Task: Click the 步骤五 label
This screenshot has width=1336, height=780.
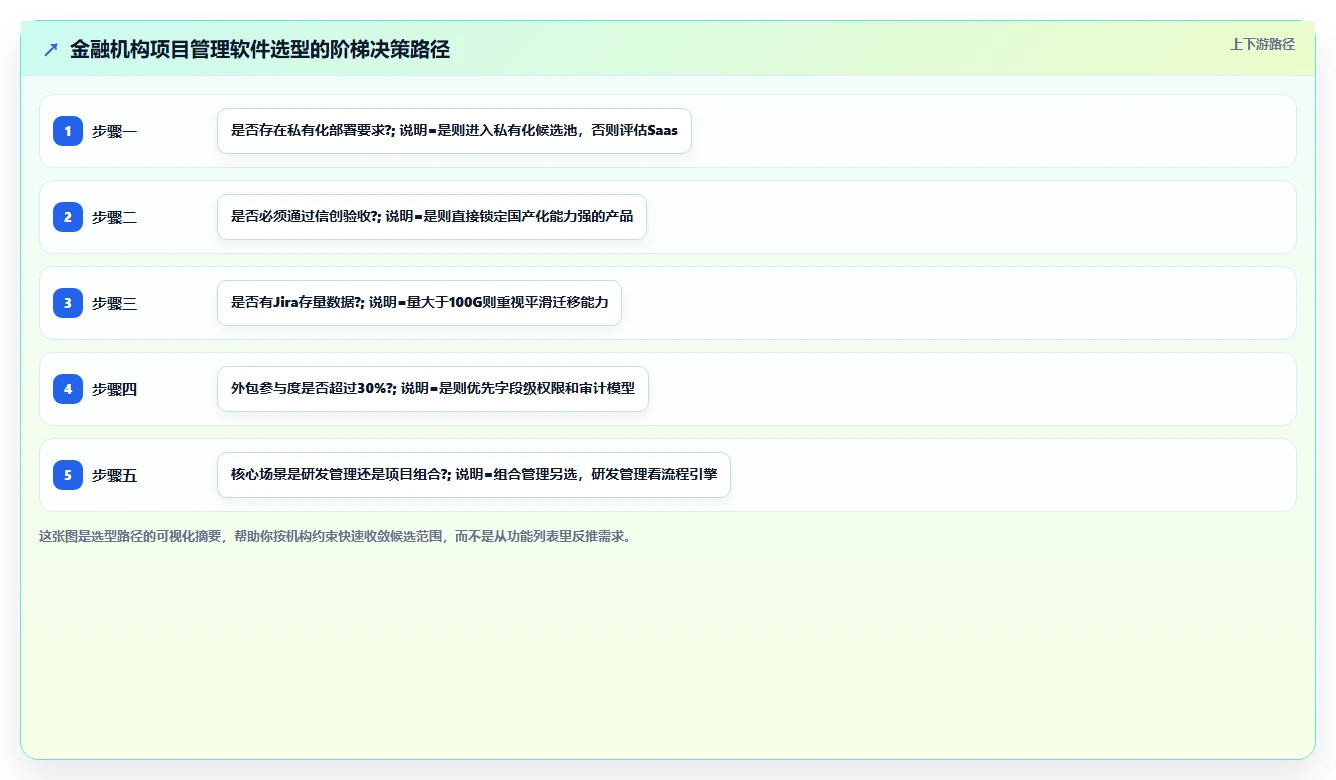Action: click(x=114, y=475)
